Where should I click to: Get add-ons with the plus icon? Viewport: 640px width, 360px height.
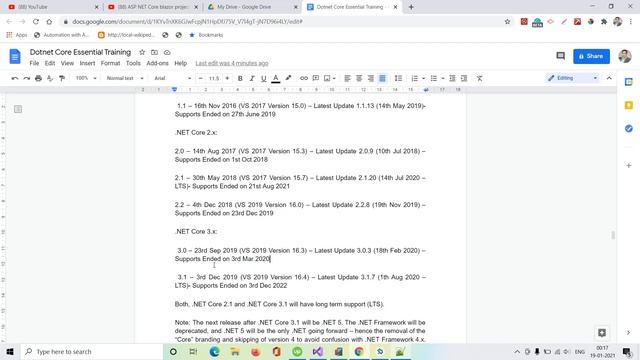[629, 166]
